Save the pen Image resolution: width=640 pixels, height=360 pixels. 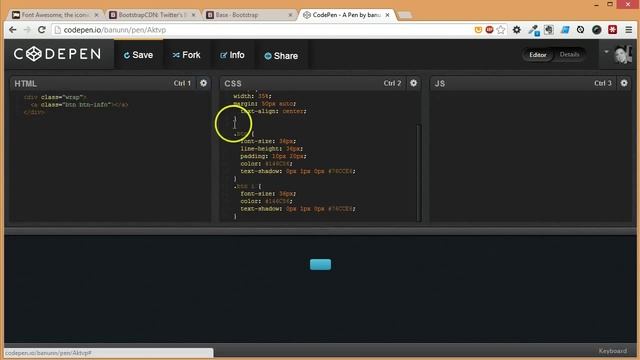[x=138, y=55]
